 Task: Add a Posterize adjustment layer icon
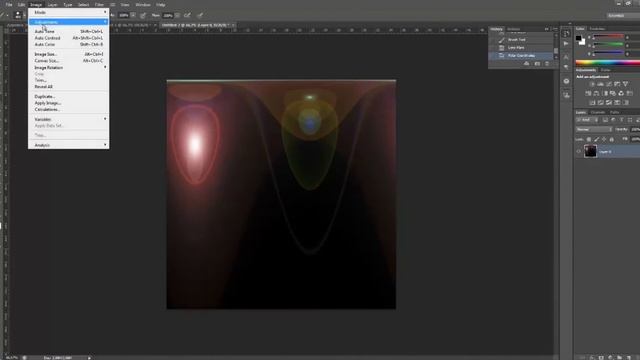click(x=600, y=102)
